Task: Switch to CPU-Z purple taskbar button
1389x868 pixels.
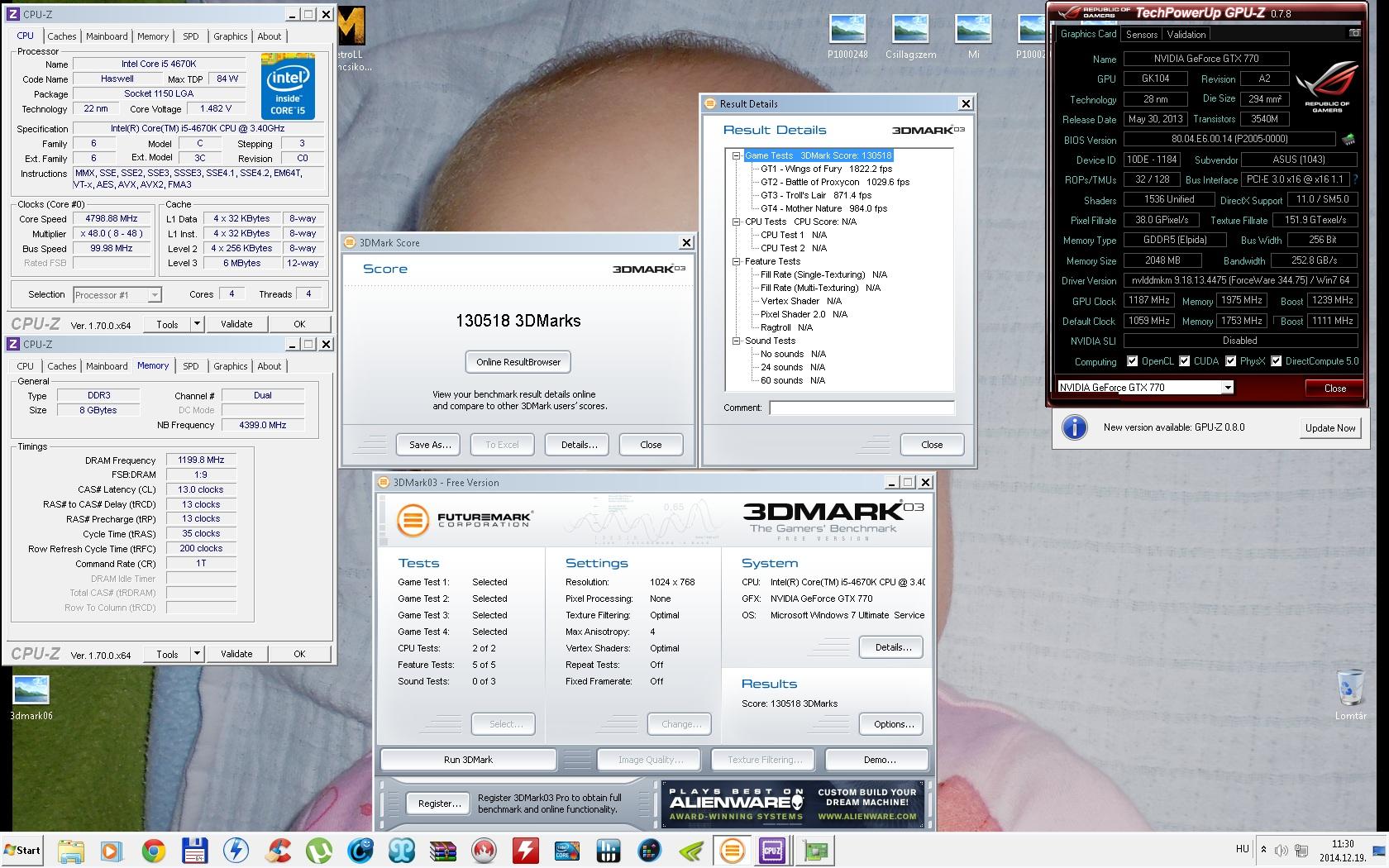Action: 773,851
